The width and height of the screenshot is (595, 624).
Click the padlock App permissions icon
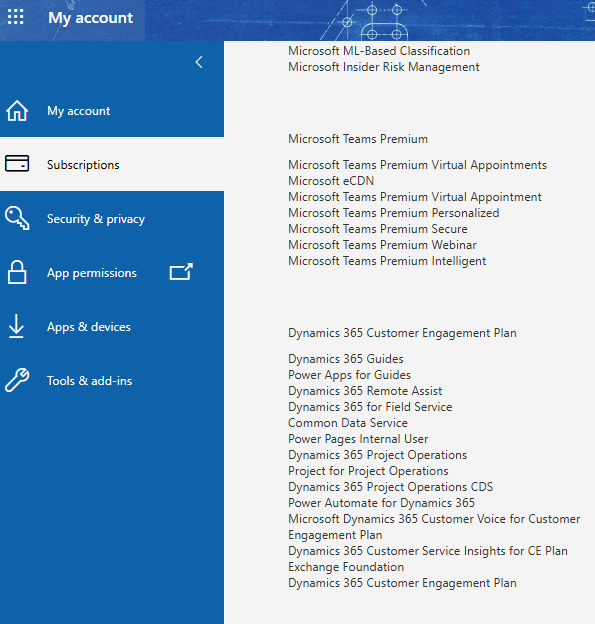click(17, 273)
